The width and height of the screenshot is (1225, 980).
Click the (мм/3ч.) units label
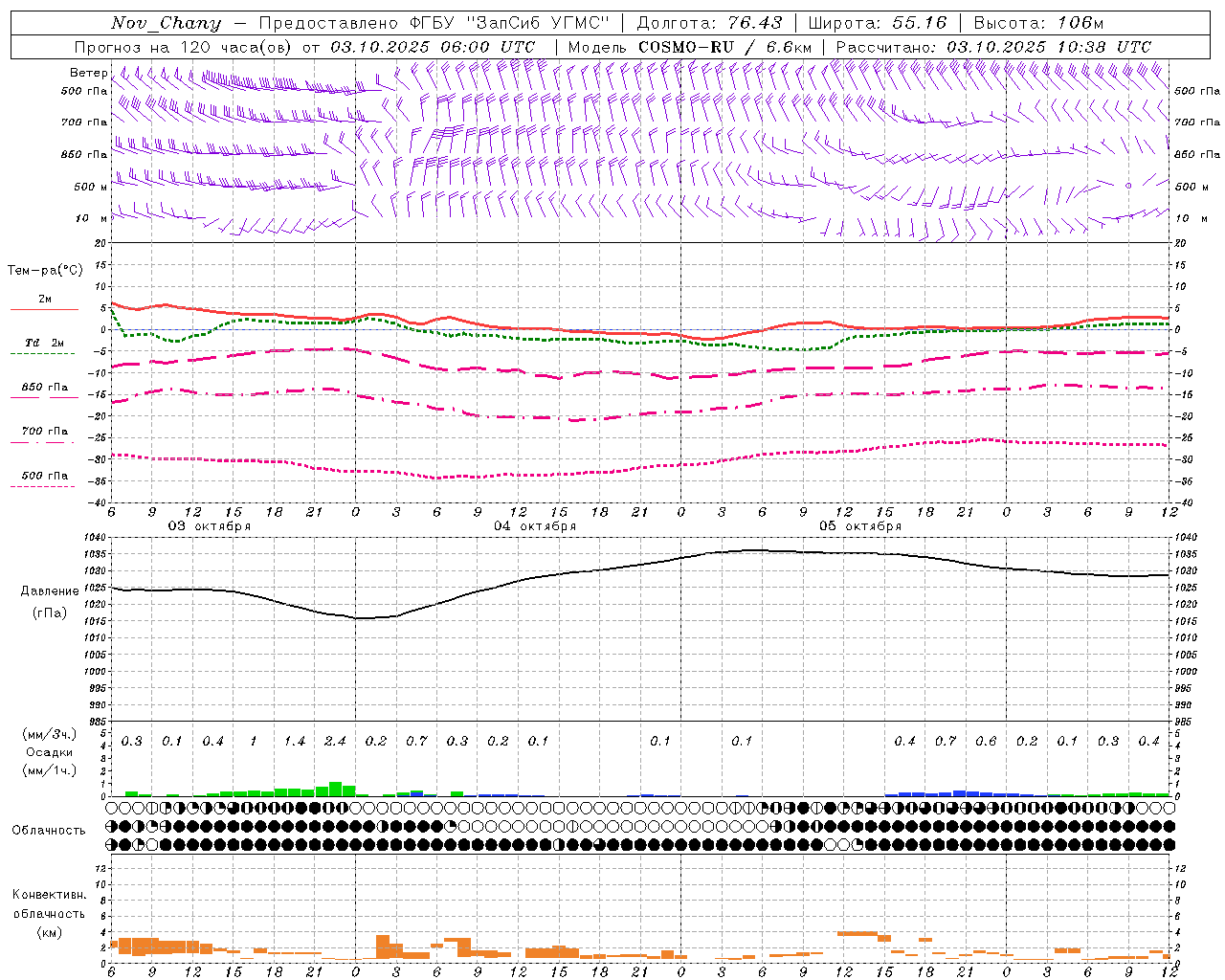(49, 734)
